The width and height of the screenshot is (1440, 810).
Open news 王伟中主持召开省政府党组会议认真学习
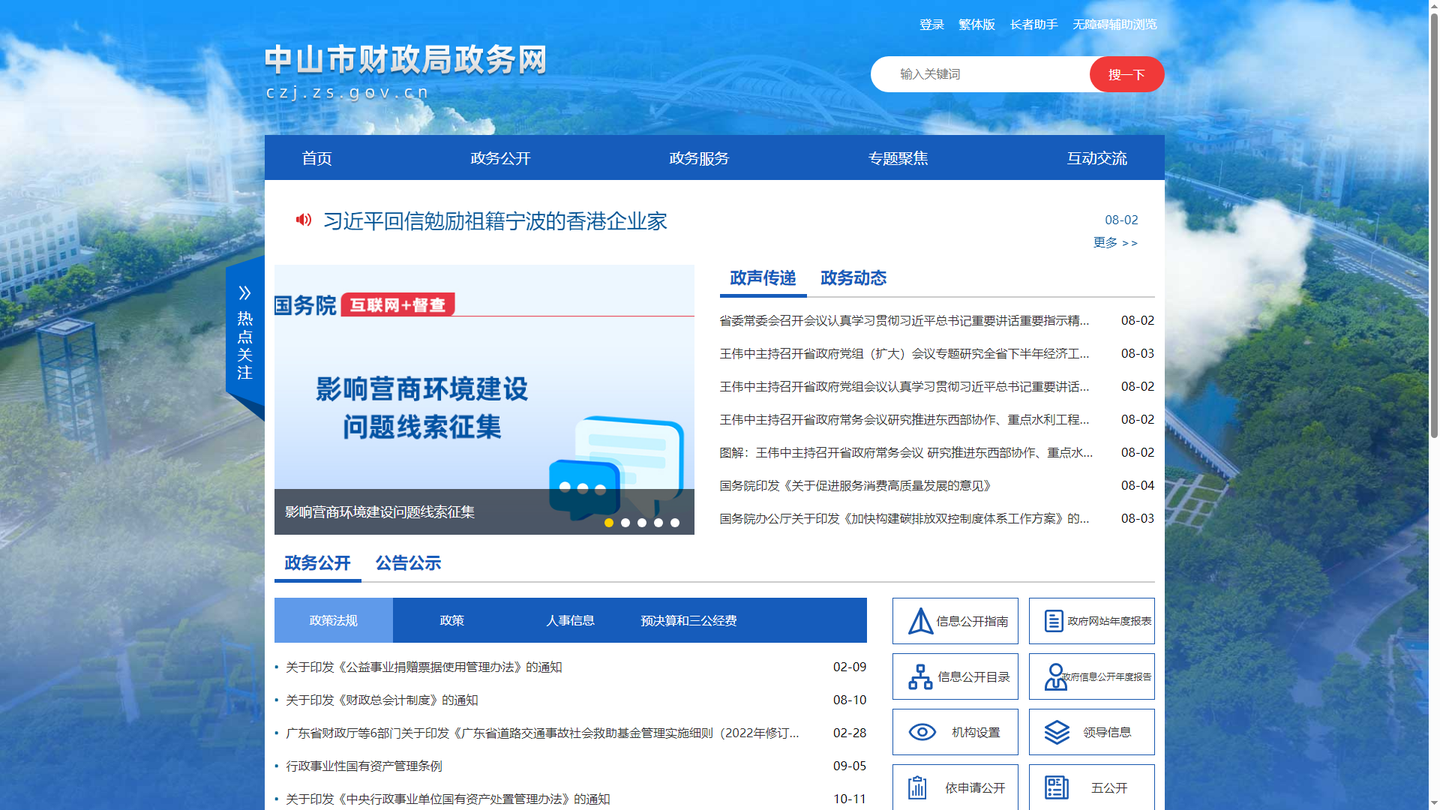pyautogui.click(x=904, y=387)
